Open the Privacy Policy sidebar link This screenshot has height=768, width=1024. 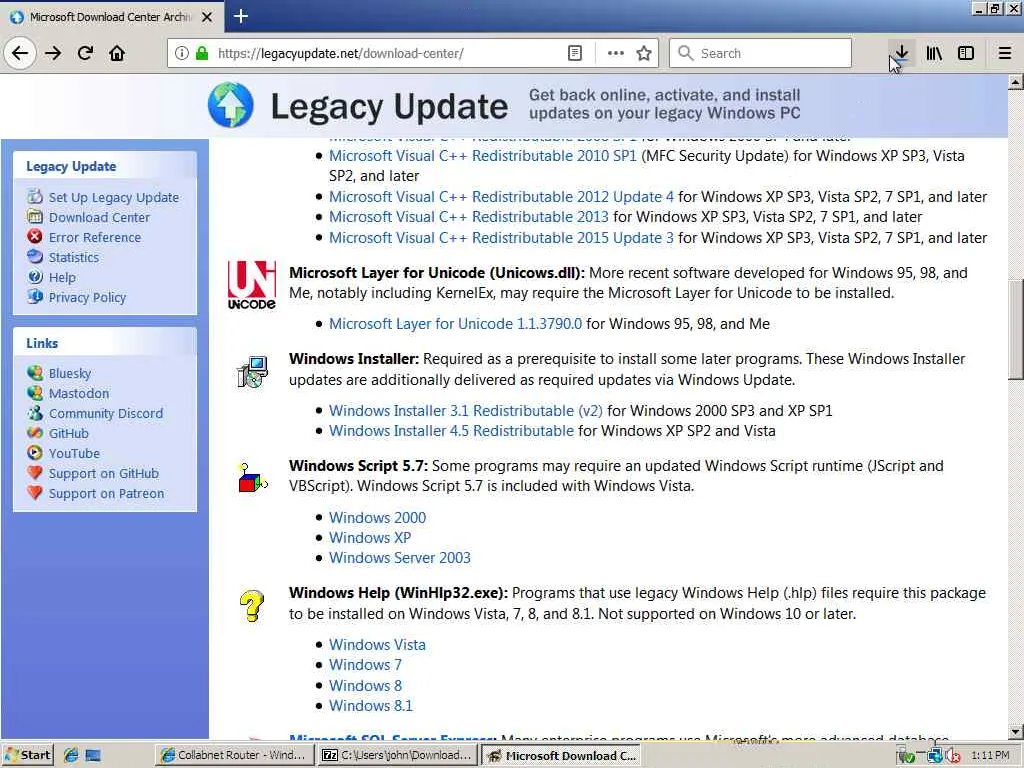click(88, 297)
